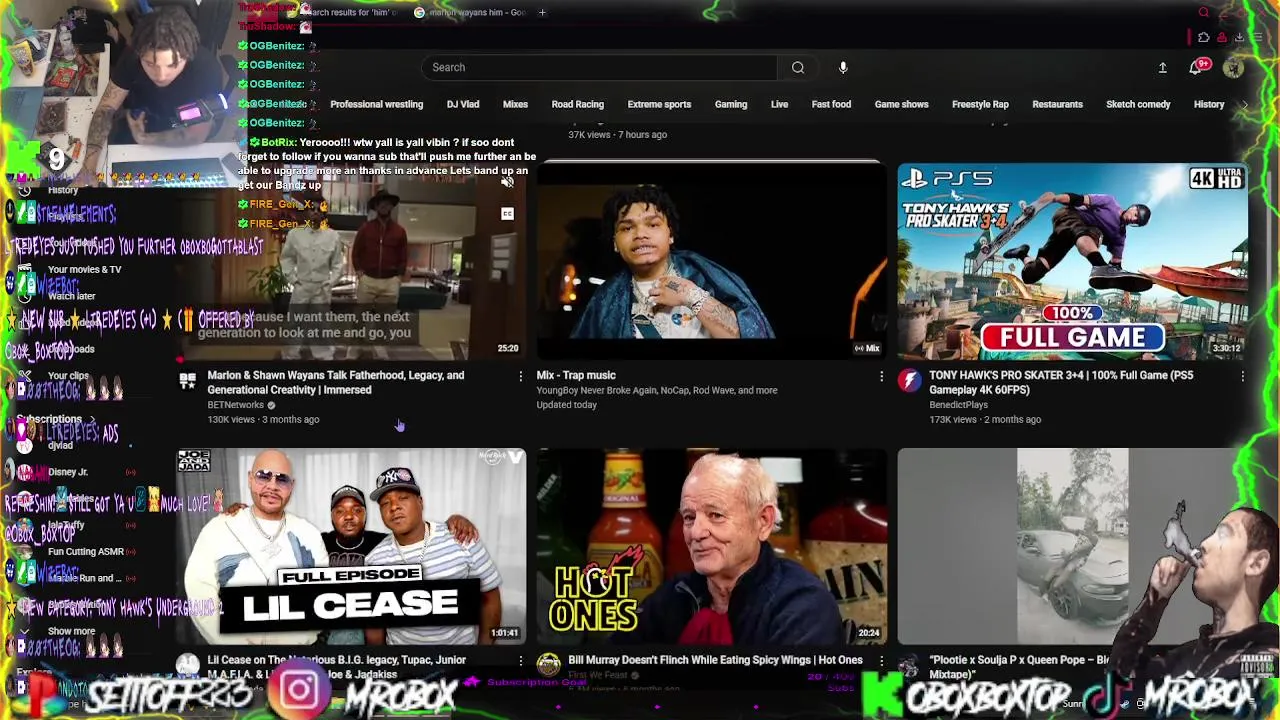Select the Professional wrestling chip

376,104
